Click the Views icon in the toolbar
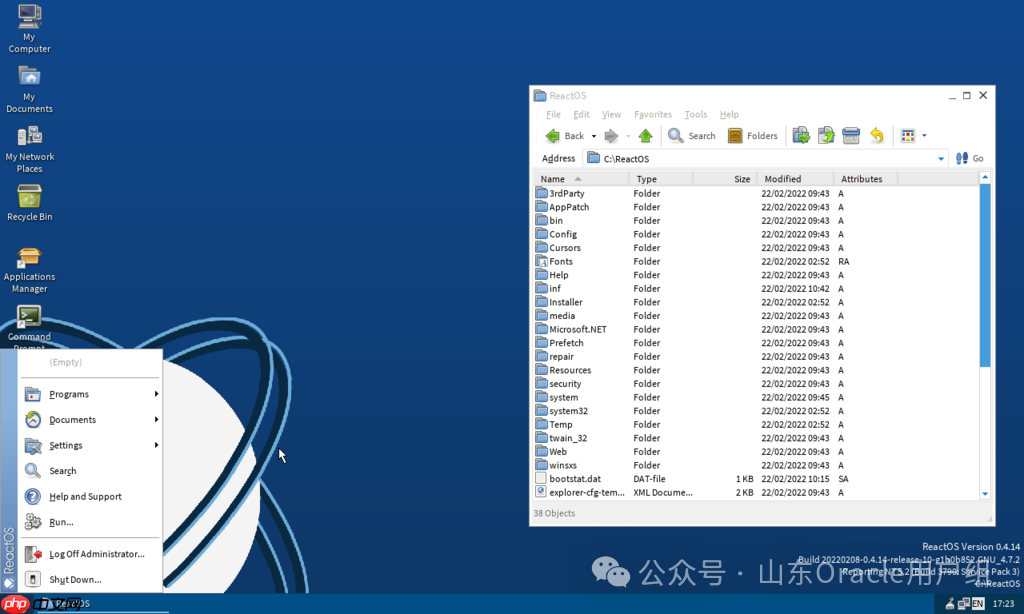Image resolution: width=1024 pixels, height=614 pixels. tap(906, 135)
